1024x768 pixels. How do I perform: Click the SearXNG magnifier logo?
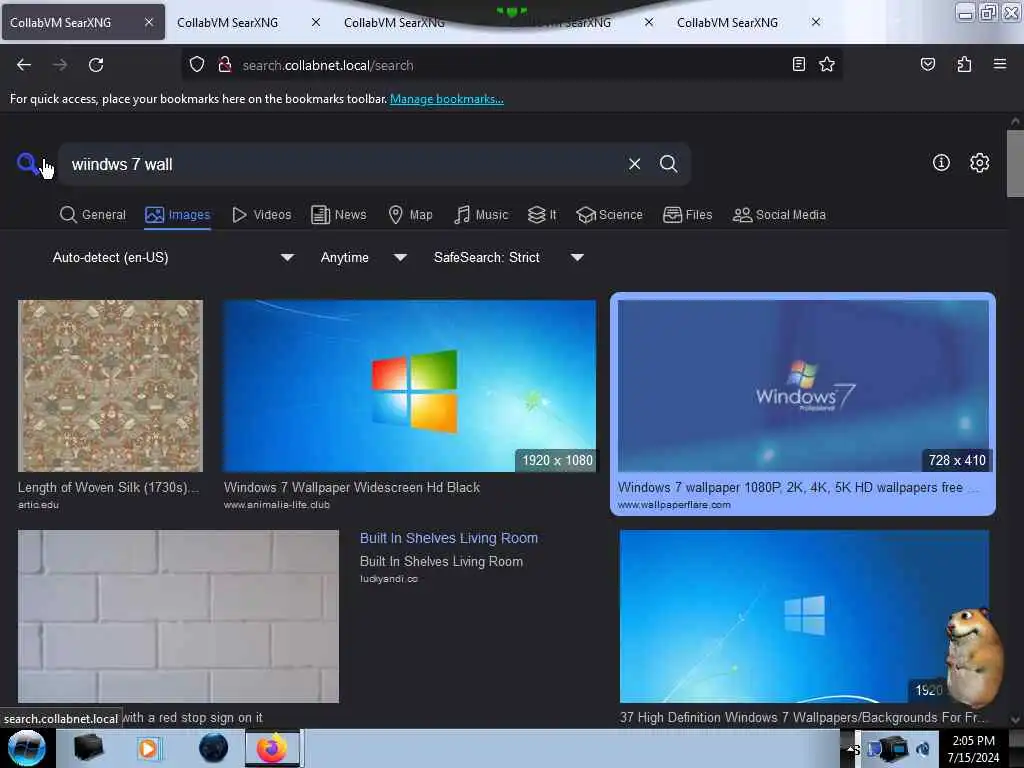27,163
